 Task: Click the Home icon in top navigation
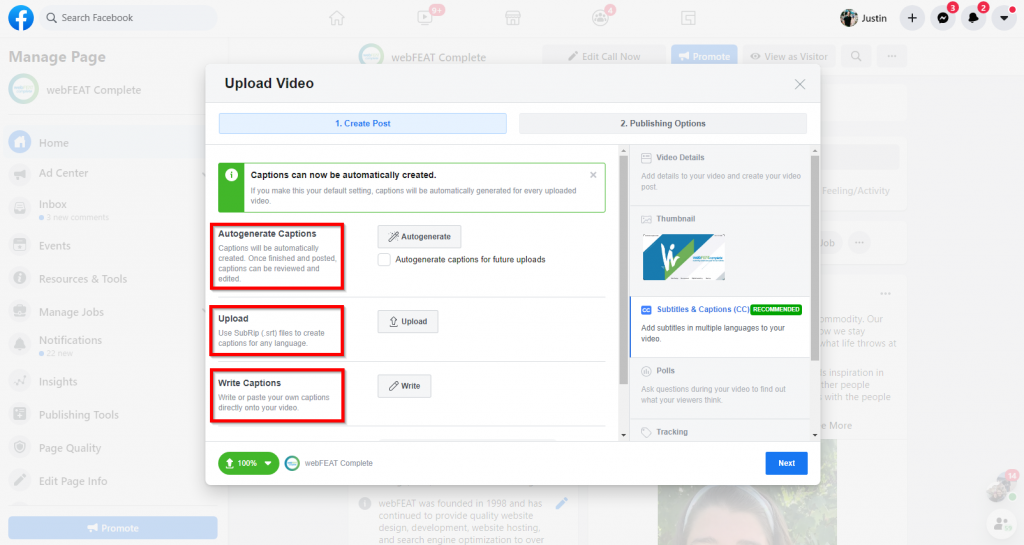337,18
